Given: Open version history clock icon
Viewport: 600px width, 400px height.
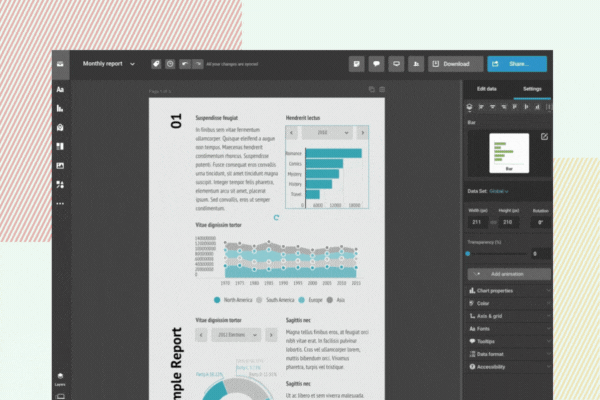Looking at the screenshot, I should [x=170, y=64].
